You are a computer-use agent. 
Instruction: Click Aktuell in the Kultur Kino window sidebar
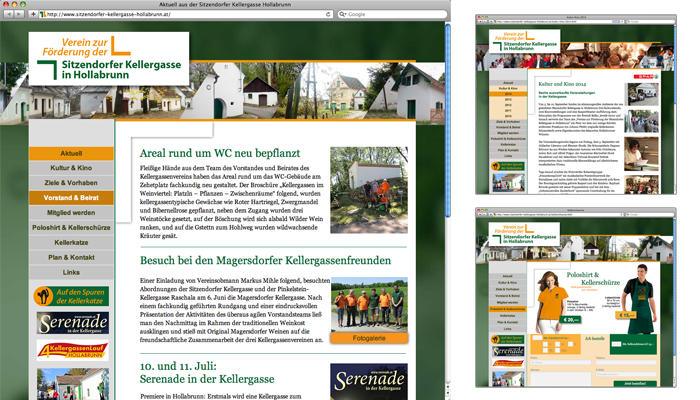click(x=508, y=83)
